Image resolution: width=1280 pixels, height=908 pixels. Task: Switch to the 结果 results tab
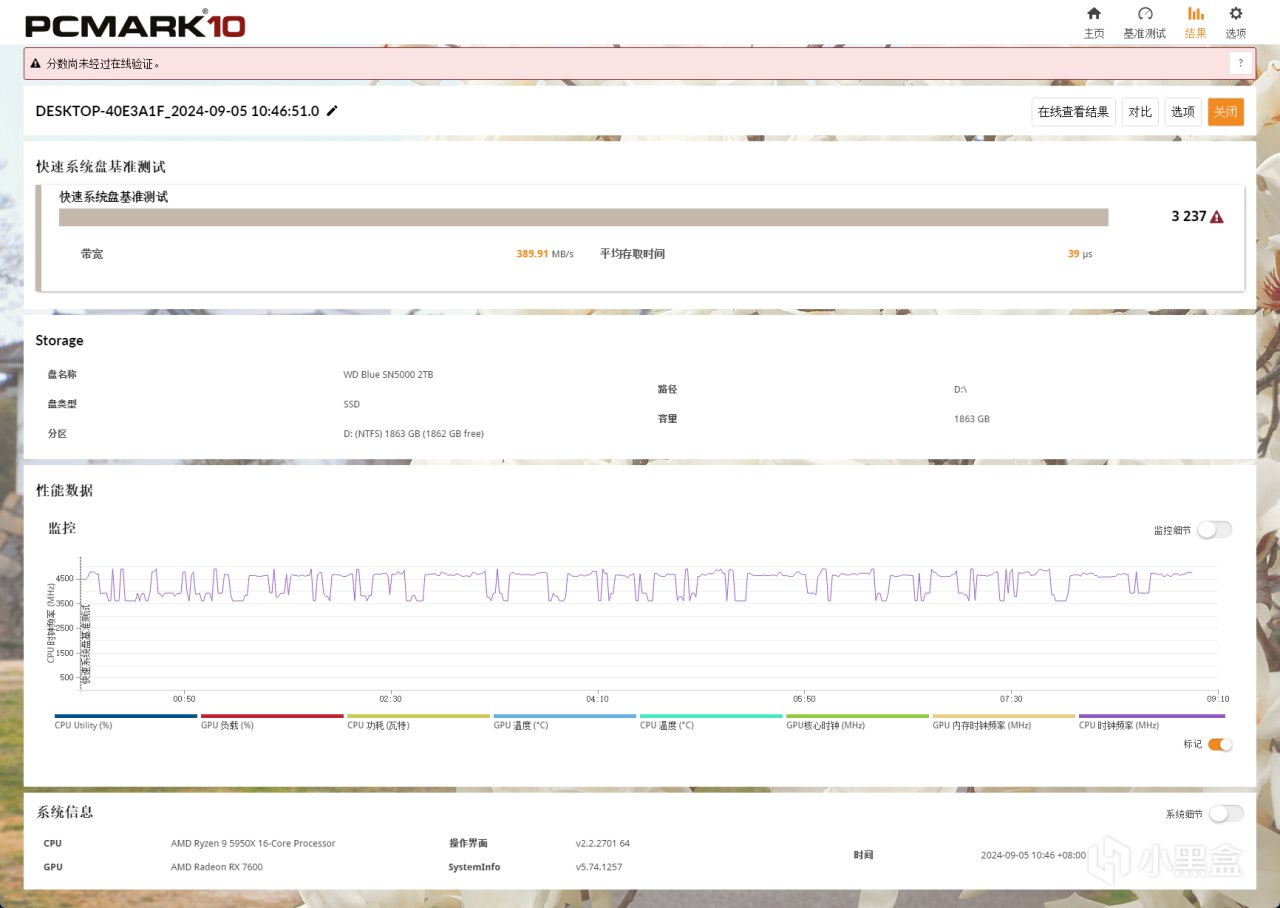pos(1195,22)
